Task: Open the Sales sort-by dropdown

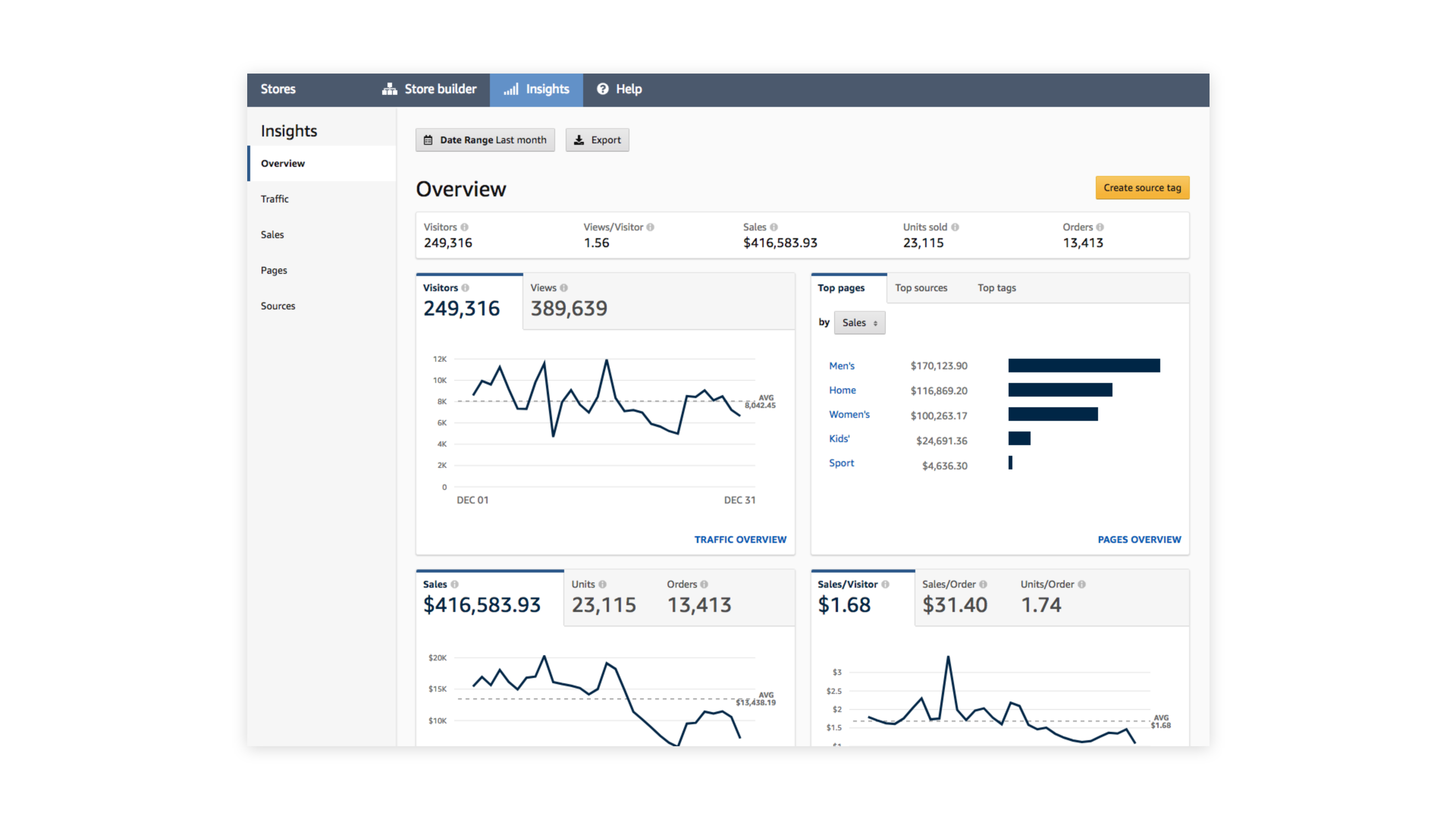Action: [x=859, y=322]
